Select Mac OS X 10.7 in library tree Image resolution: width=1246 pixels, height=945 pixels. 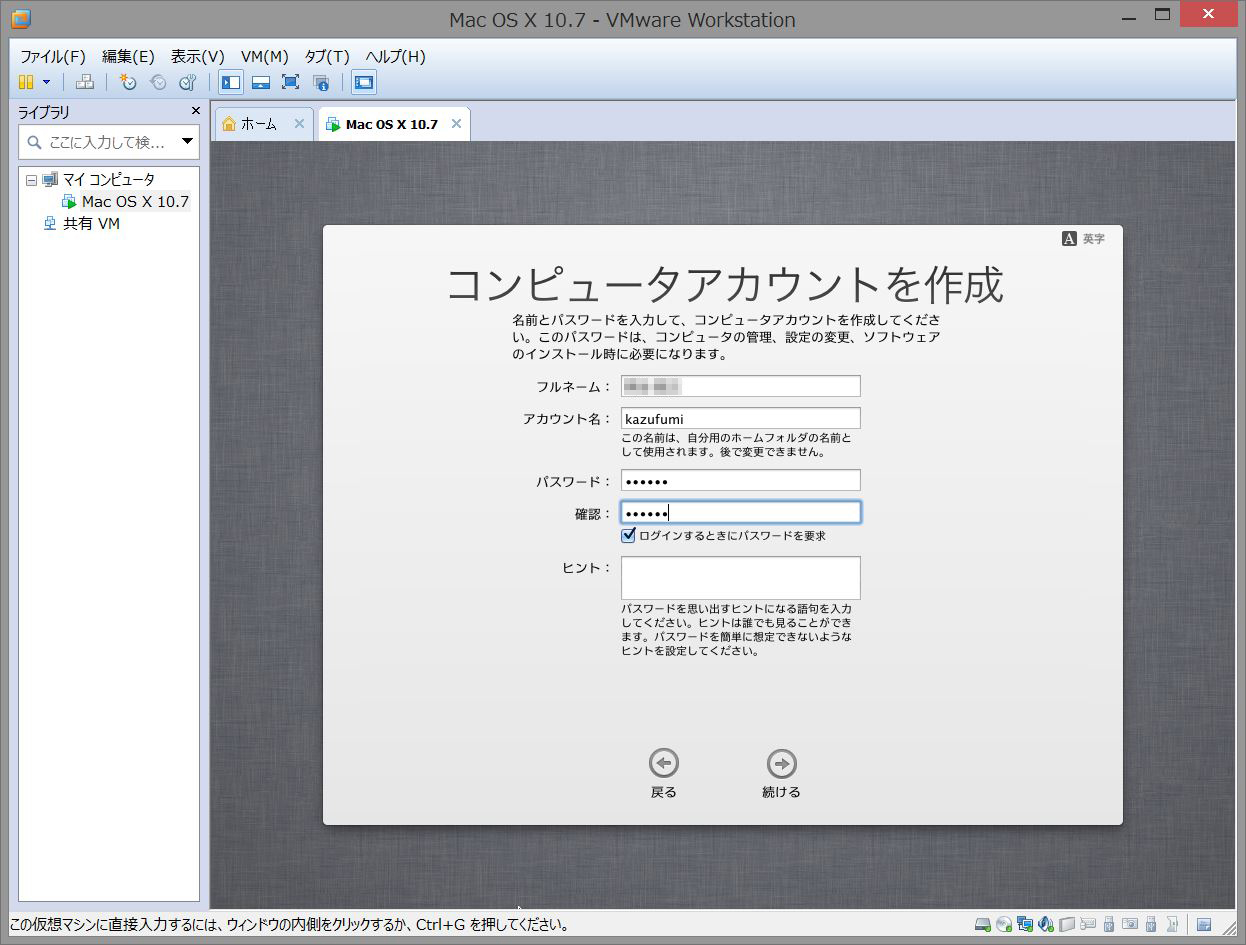click(x=135, y=202)
